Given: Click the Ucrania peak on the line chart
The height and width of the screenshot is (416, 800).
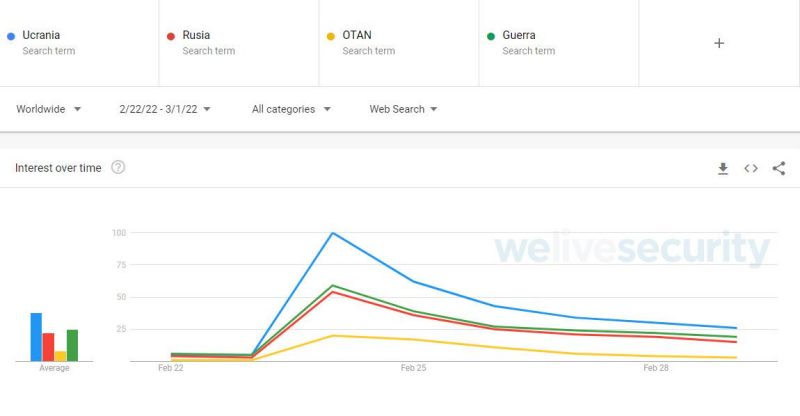Looking at the screenshot, I should [332, 233].
